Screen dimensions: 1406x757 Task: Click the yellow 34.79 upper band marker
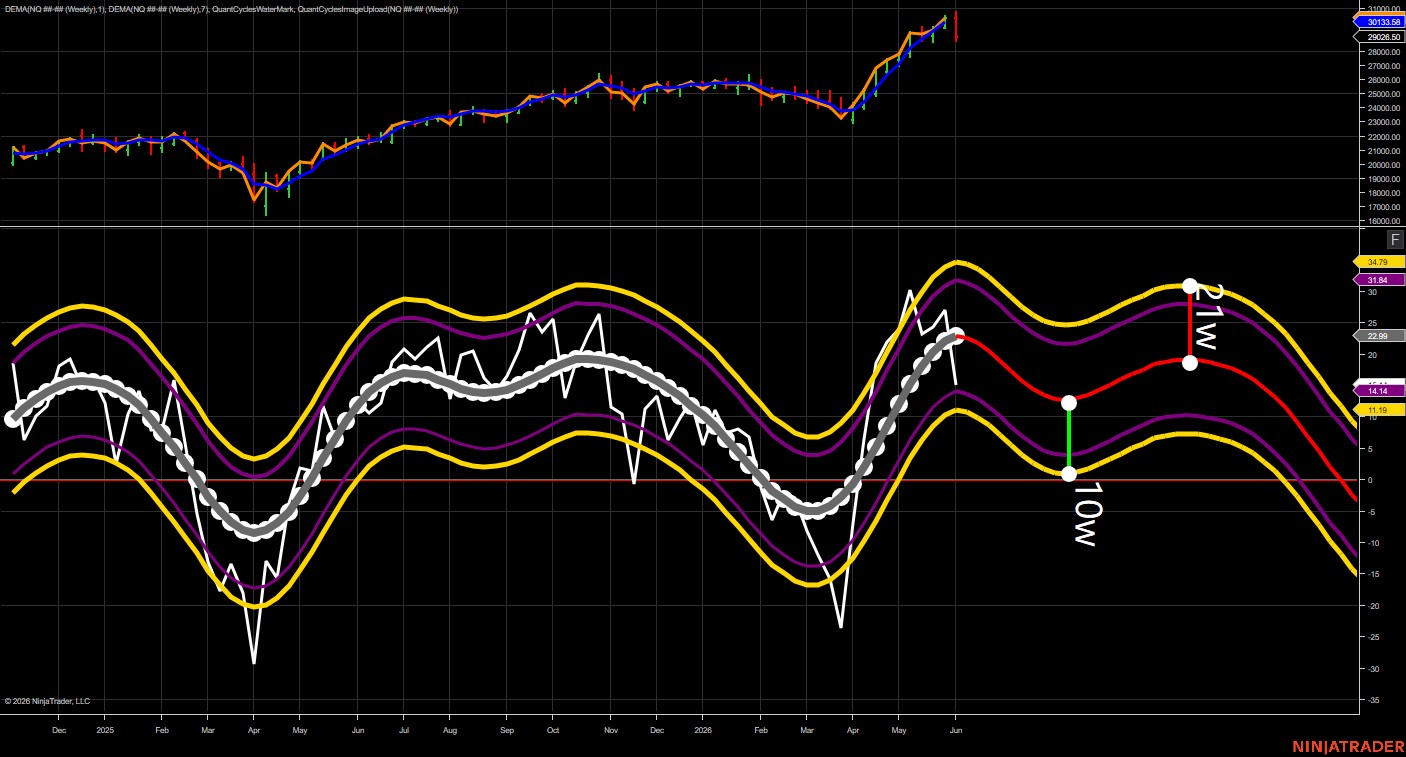tap(1378, 262)
